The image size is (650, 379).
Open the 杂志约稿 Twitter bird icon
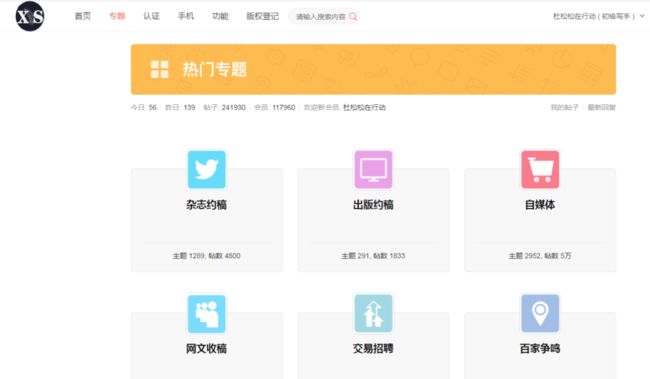click(x=206, y=170)
